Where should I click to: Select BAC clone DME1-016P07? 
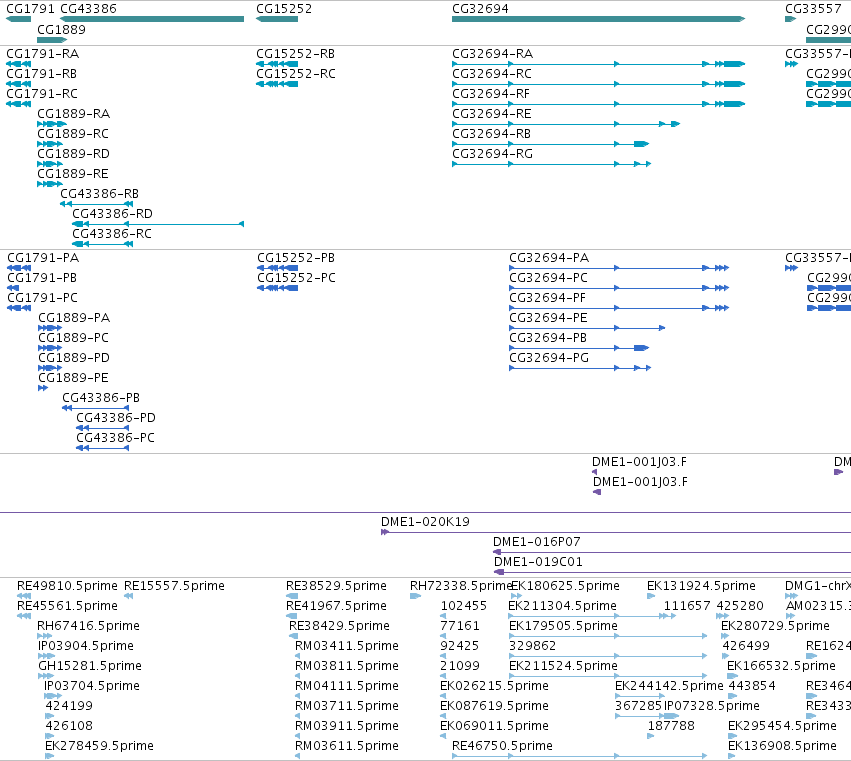tap(672, 553)
